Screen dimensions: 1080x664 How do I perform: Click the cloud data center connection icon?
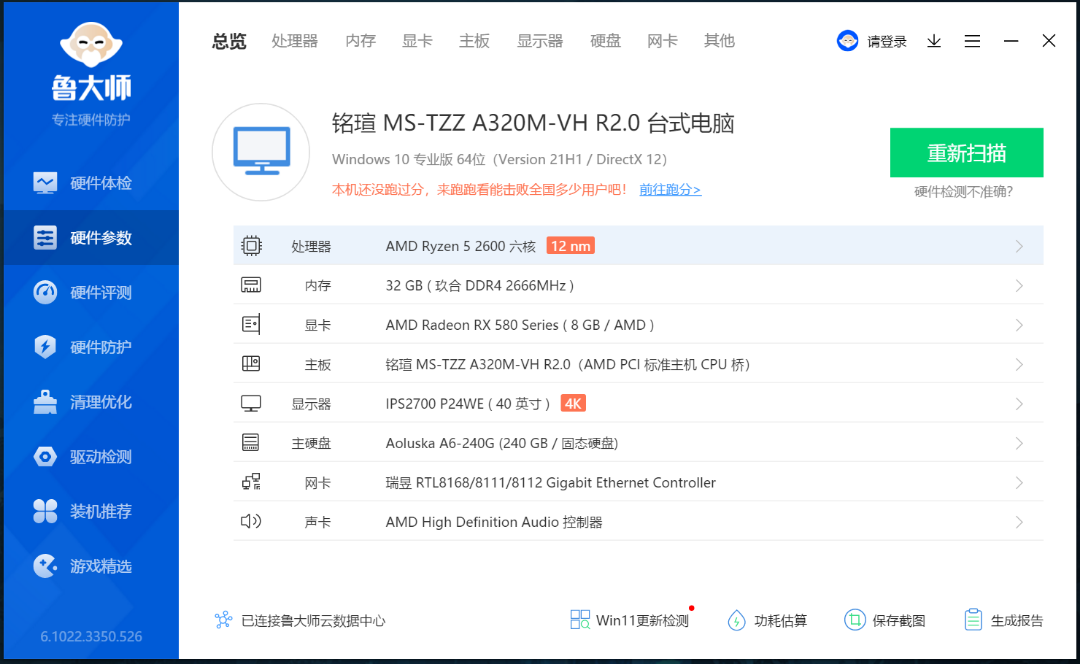tap(223, 620)
